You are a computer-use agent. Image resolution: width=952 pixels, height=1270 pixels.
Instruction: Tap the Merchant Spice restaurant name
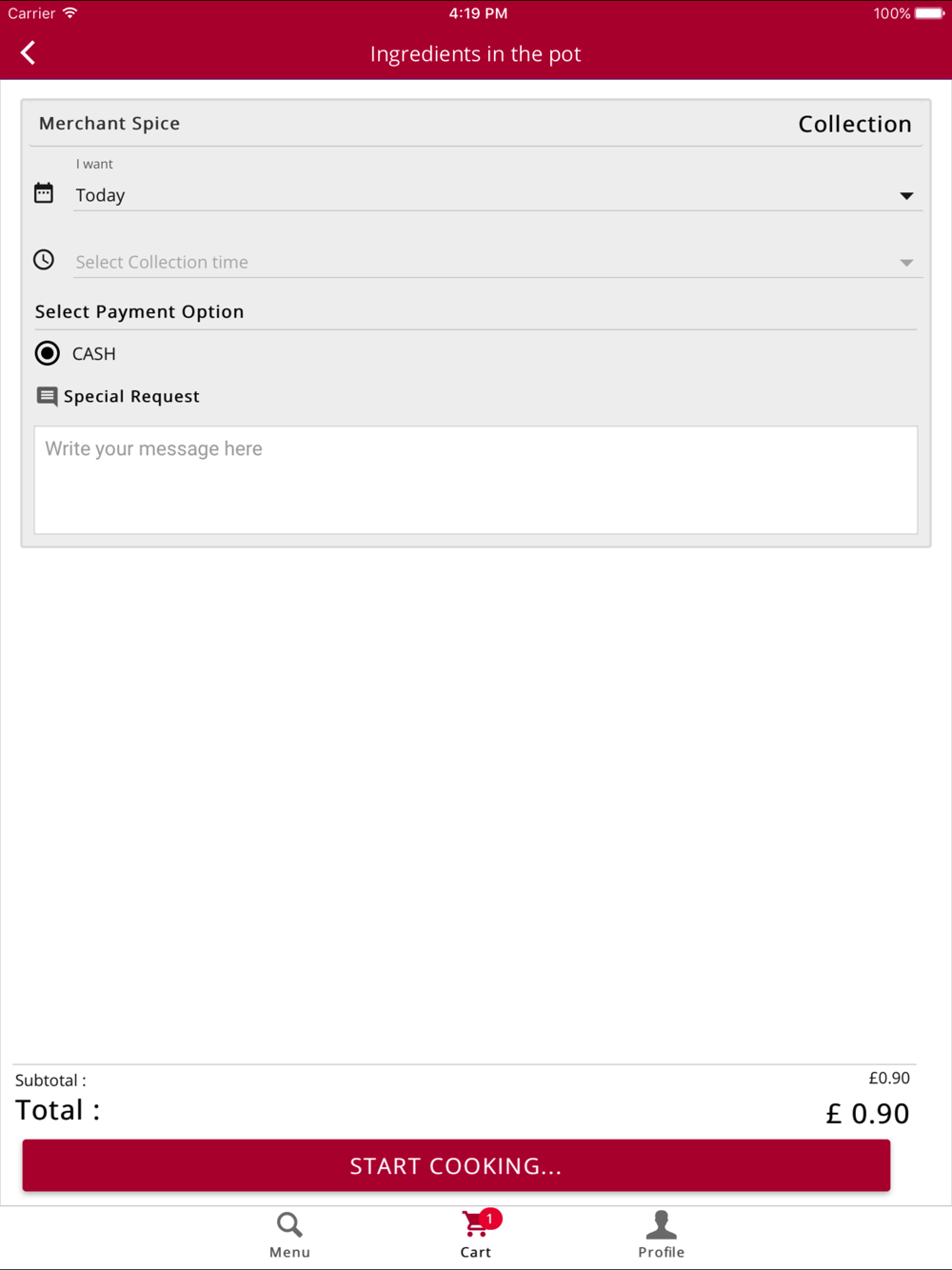tap(109, 124)
